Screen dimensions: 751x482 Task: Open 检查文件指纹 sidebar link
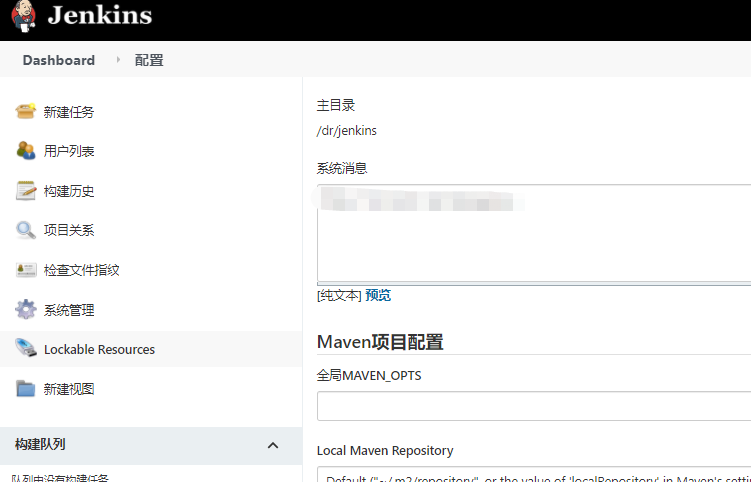(x=81, y=270)
